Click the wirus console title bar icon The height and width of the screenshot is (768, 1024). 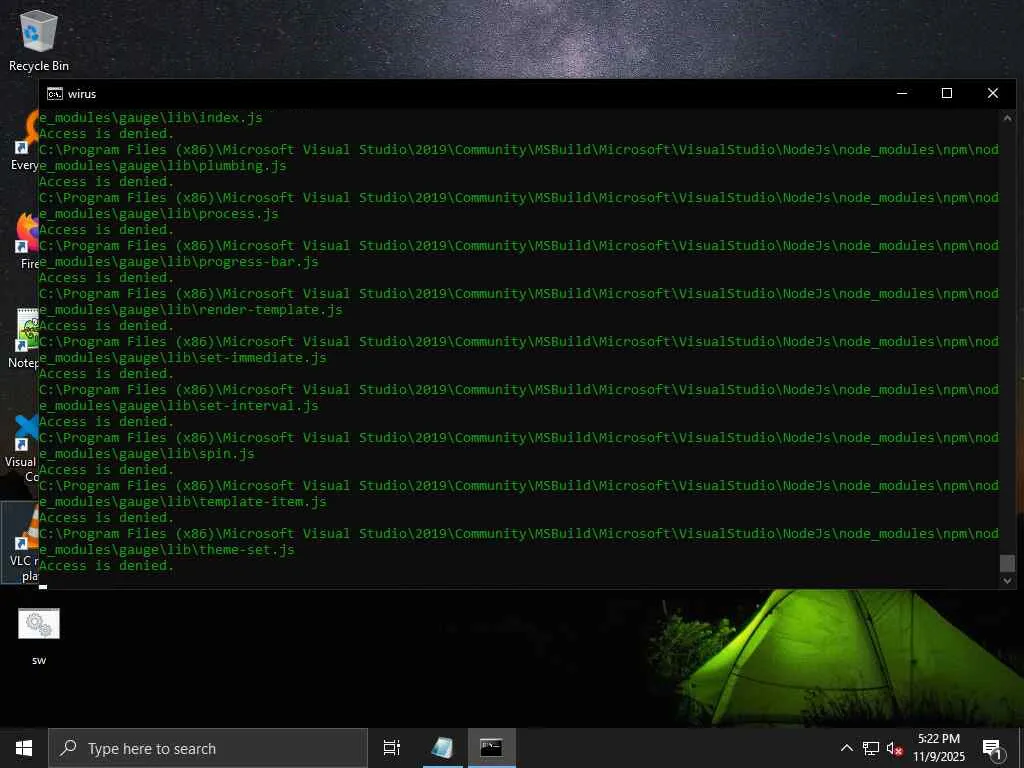pyautogui.click(x=55, y=94)
